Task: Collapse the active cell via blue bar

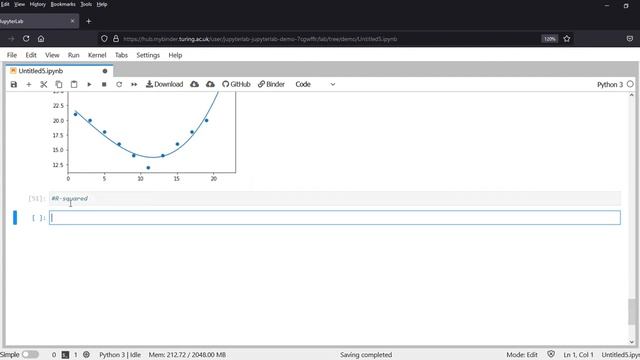Action: coord(15,218)
